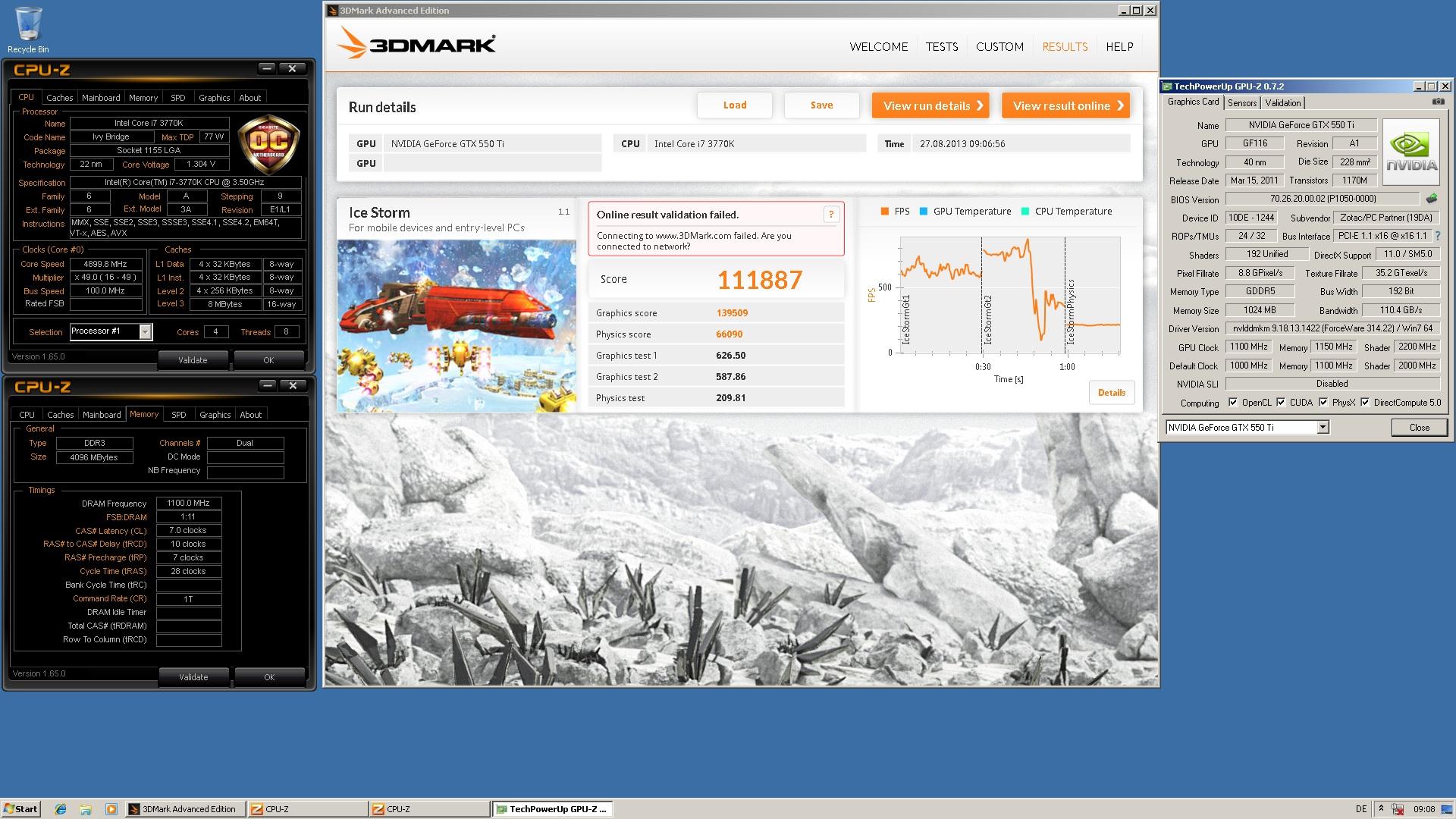Click Validate in bottom CPU-Z memory window
This screenshot has height=819, width=1456.
[193, 677]
